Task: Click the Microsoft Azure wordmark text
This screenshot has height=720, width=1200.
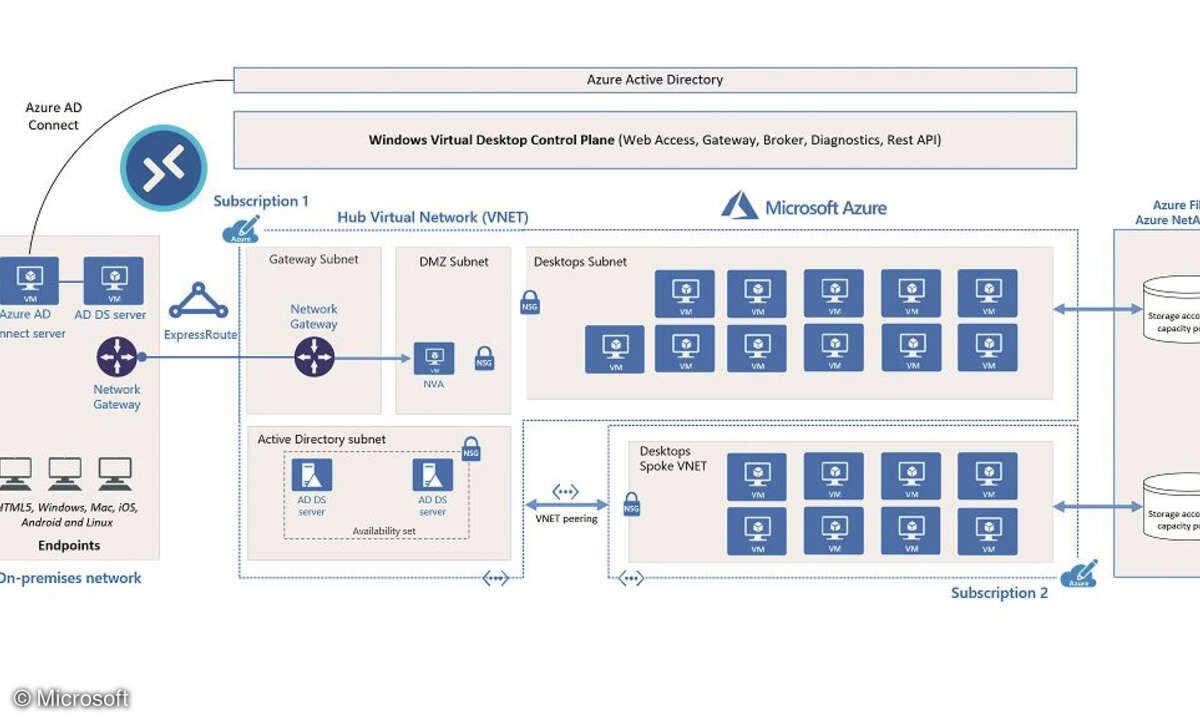Action: point(826,208)
